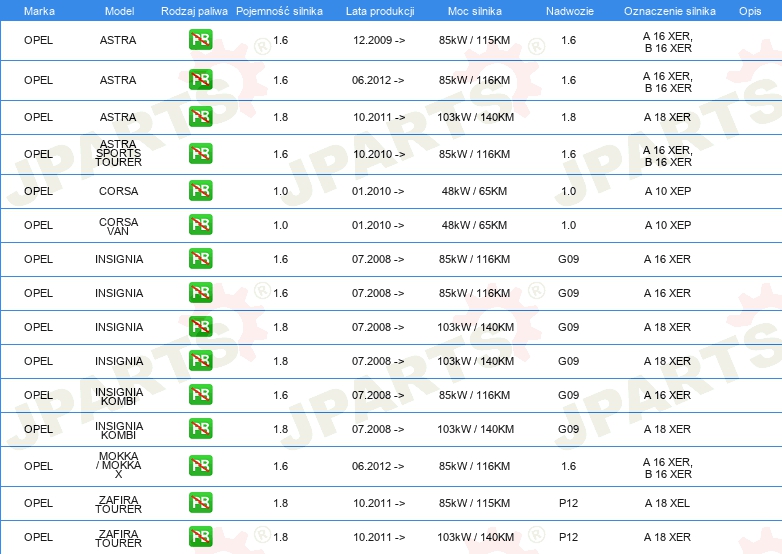Click the A 18 XEL engine code

pos(667,503)
